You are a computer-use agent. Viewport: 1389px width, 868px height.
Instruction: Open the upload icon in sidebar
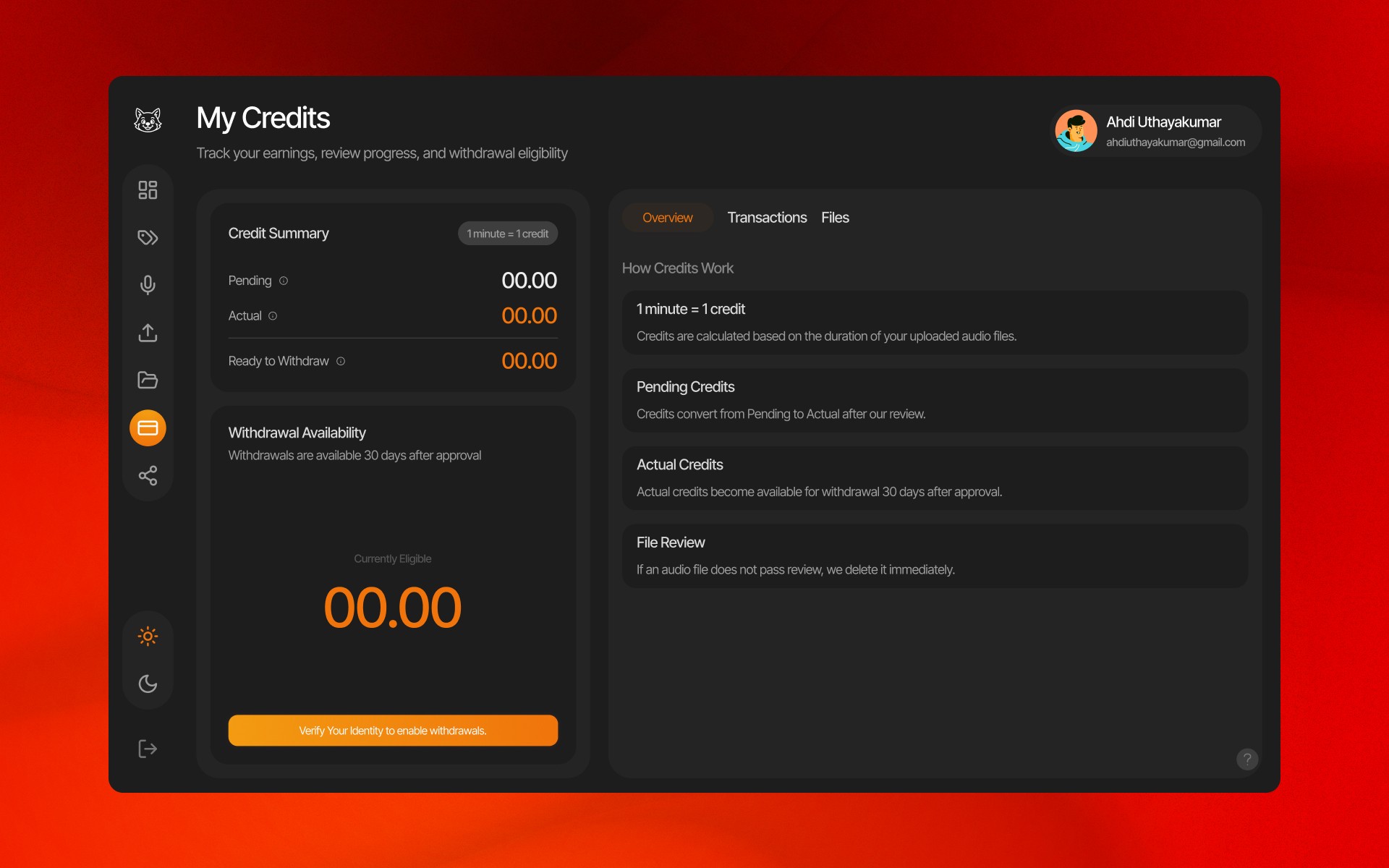pos(148,333)
